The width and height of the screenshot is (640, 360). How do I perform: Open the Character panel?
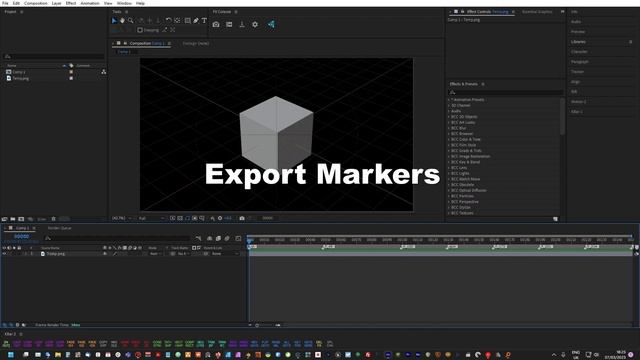point(580,52)
